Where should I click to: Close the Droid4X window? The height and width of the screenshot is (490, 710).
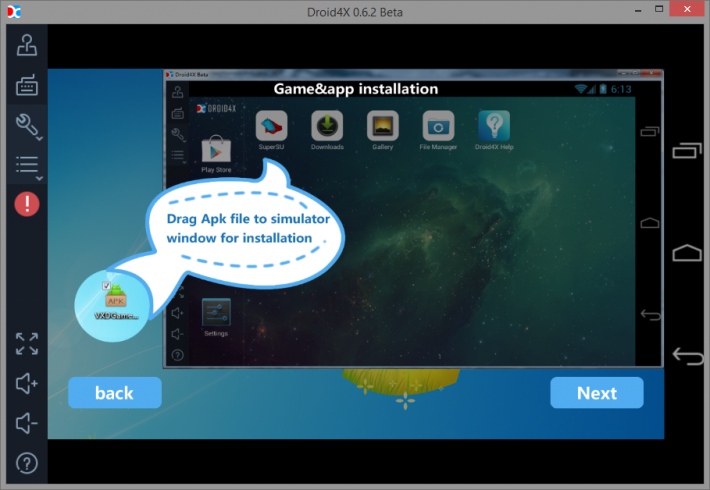[687, 9]
